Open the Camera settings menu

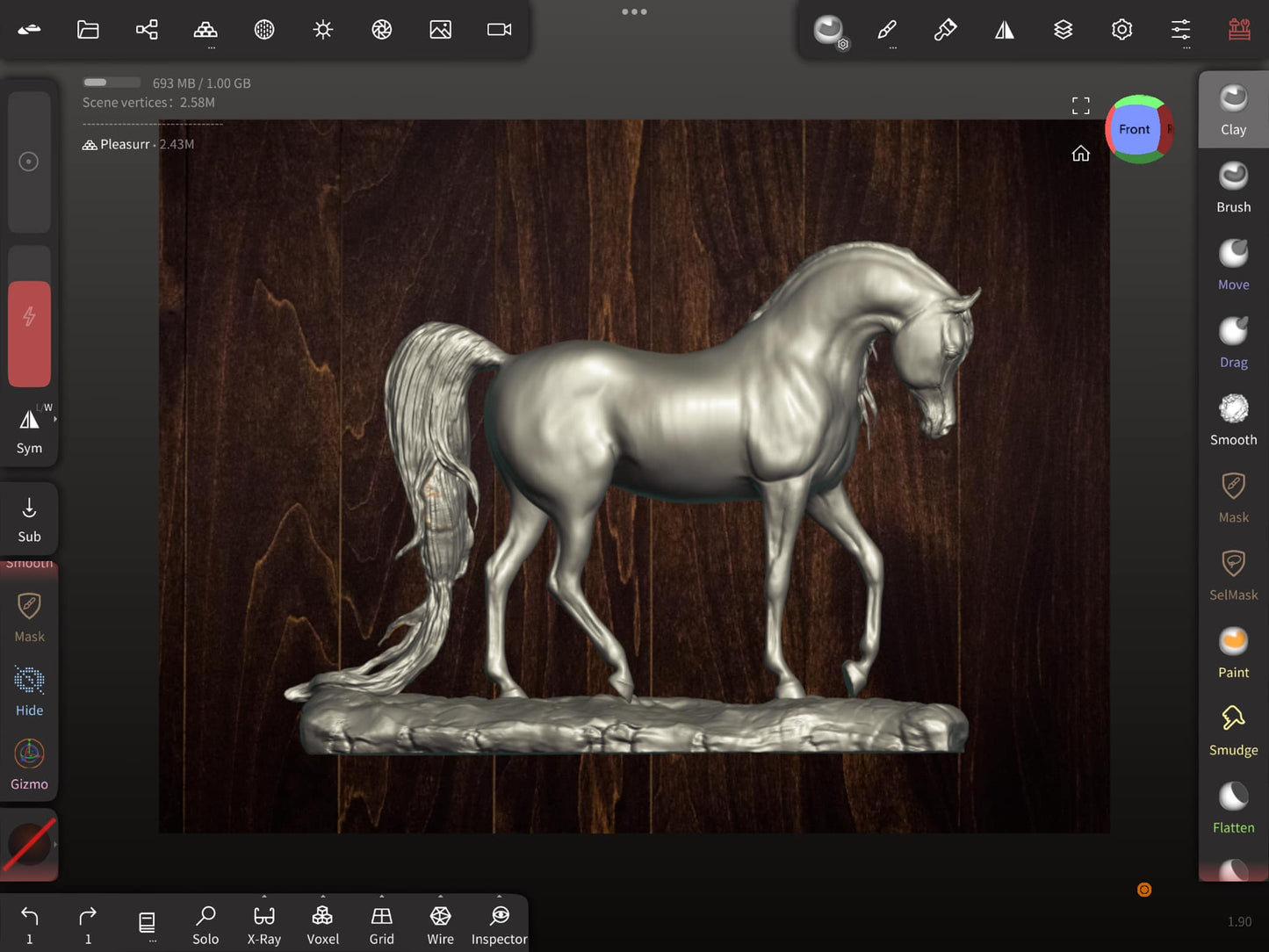click(x=500, y=30)
